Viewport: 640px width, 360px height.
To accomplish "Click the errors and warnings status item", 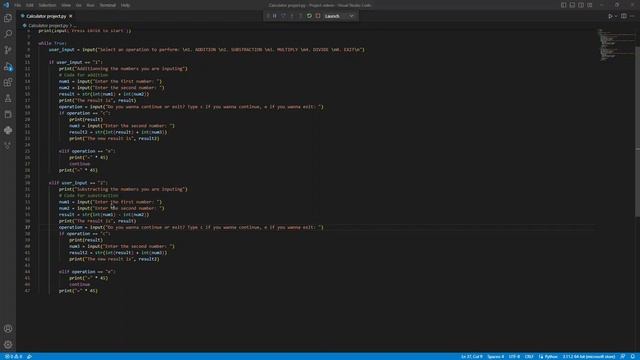I will 13,356.
